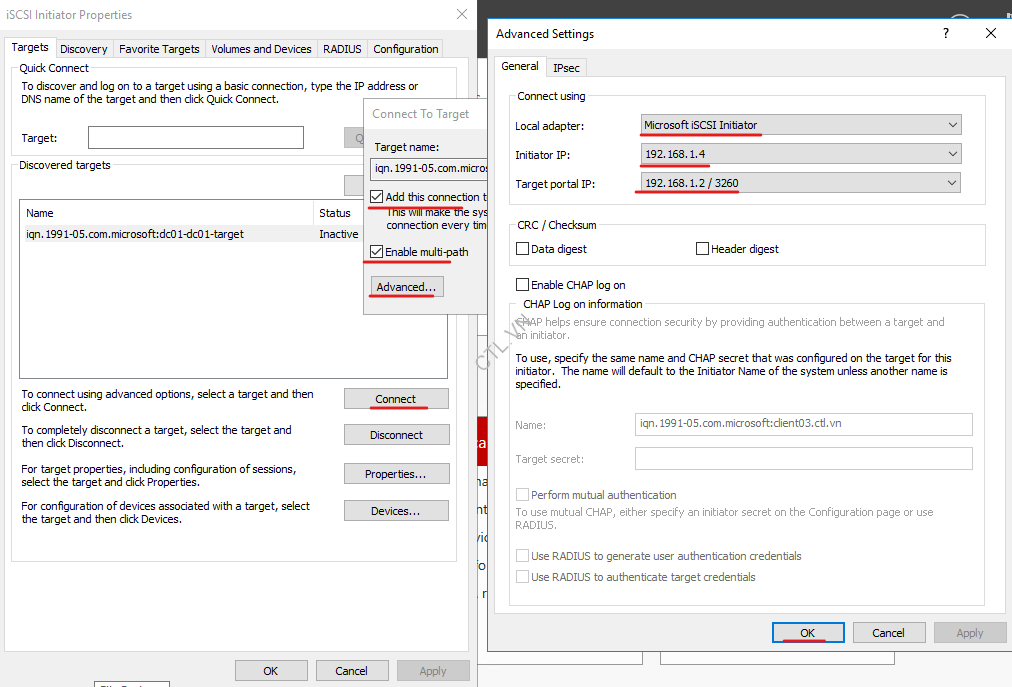The image size is (1012, 687).
Task: Click the Devices... button
Action: tap(396, 510)
